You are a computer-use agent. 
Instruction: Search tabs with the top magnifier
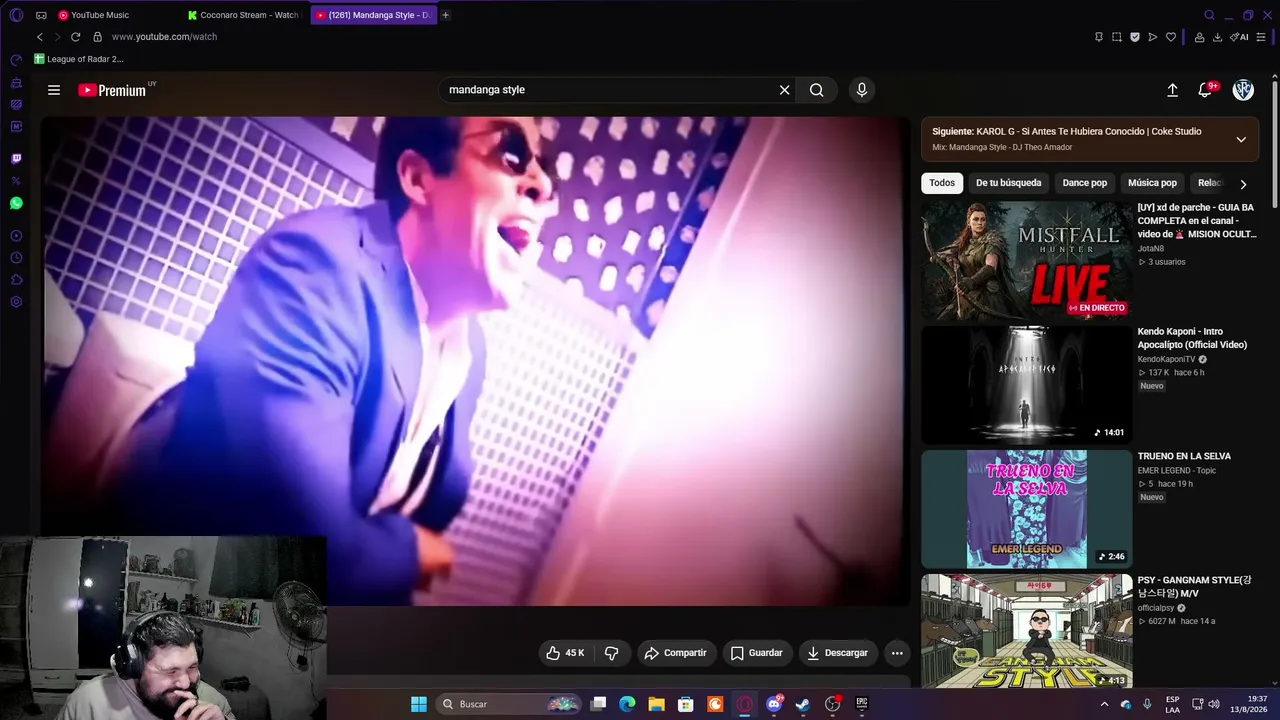point(1209,15)
